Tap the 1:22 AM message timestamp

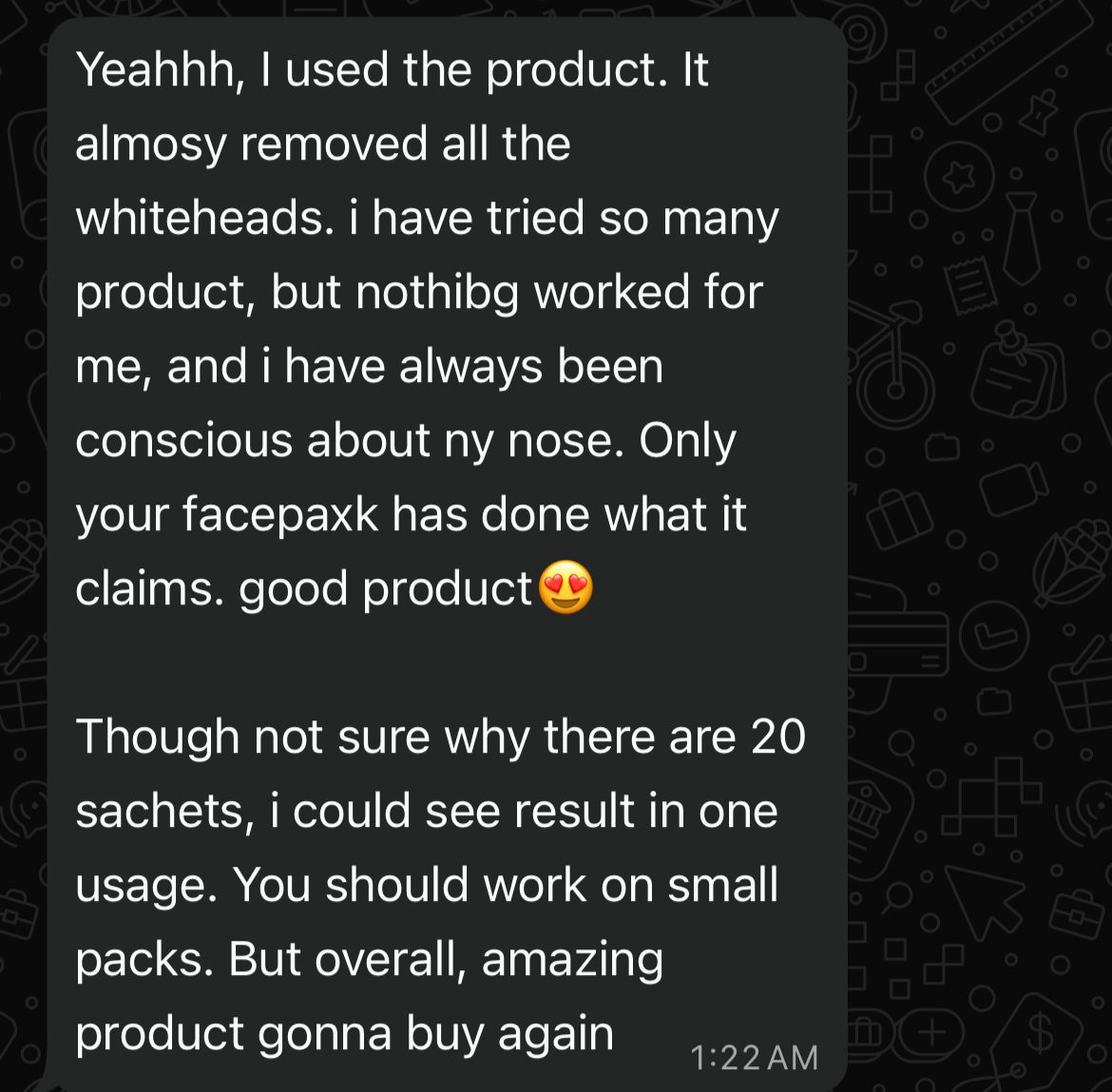coord(755,1057)
